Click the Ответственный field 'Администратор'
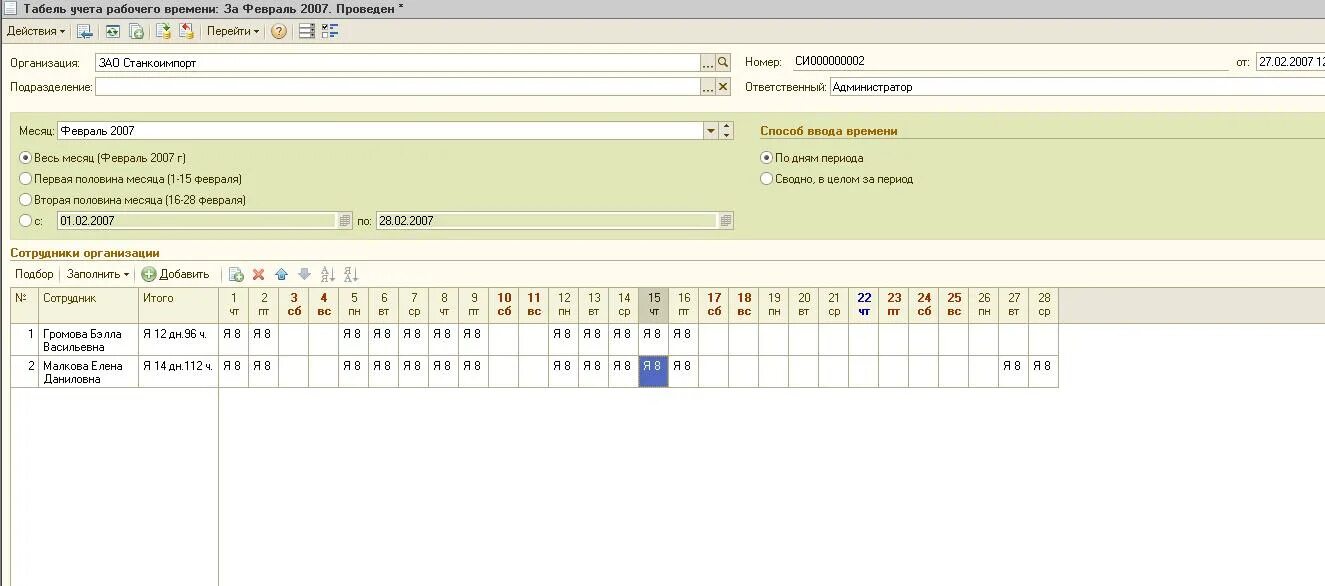This screenshot has height=586, width=1325. (x=1077, y=87)
